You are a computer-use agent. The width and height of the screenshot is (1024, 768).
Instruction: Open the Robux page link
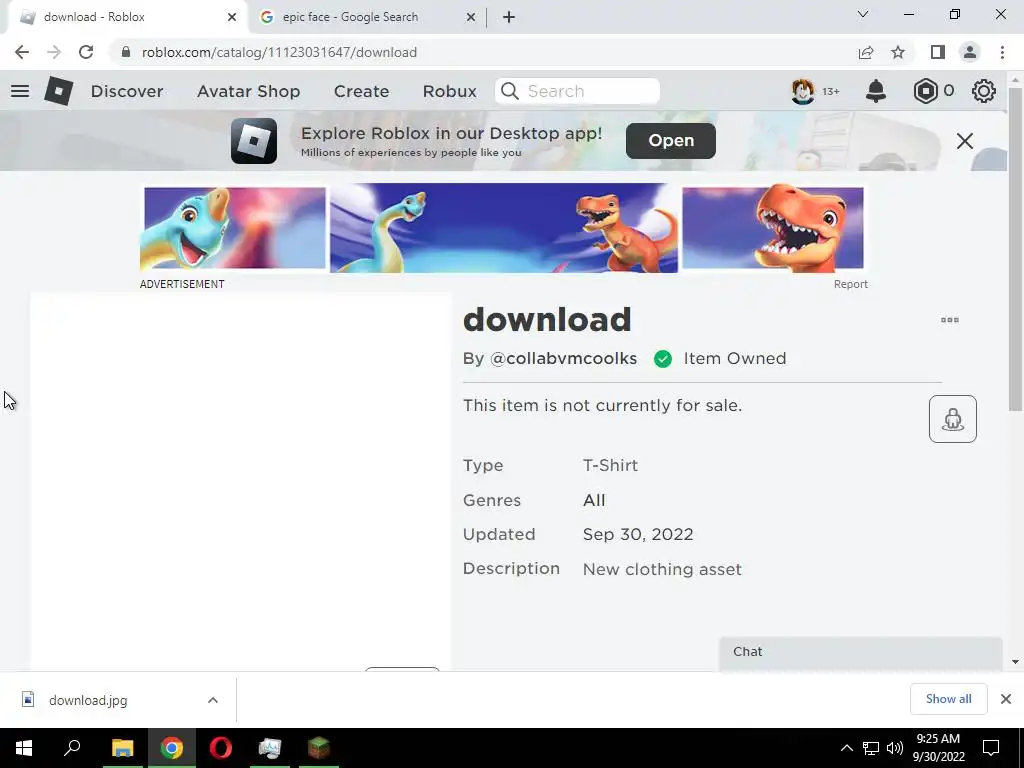tap(449, 91)
